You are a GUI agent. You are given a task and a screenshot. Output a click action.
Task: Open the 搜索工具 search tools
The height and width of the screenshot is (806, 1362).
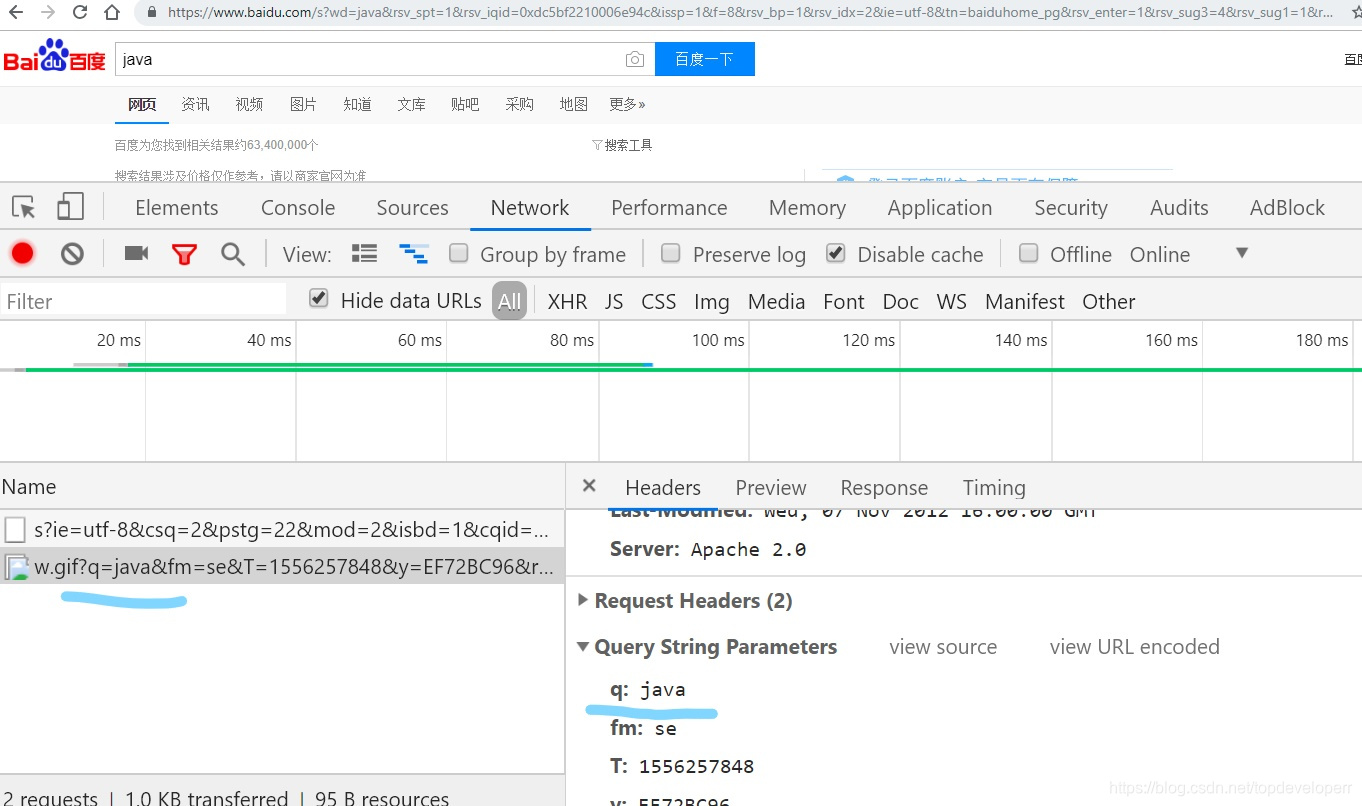coord(622,145)
